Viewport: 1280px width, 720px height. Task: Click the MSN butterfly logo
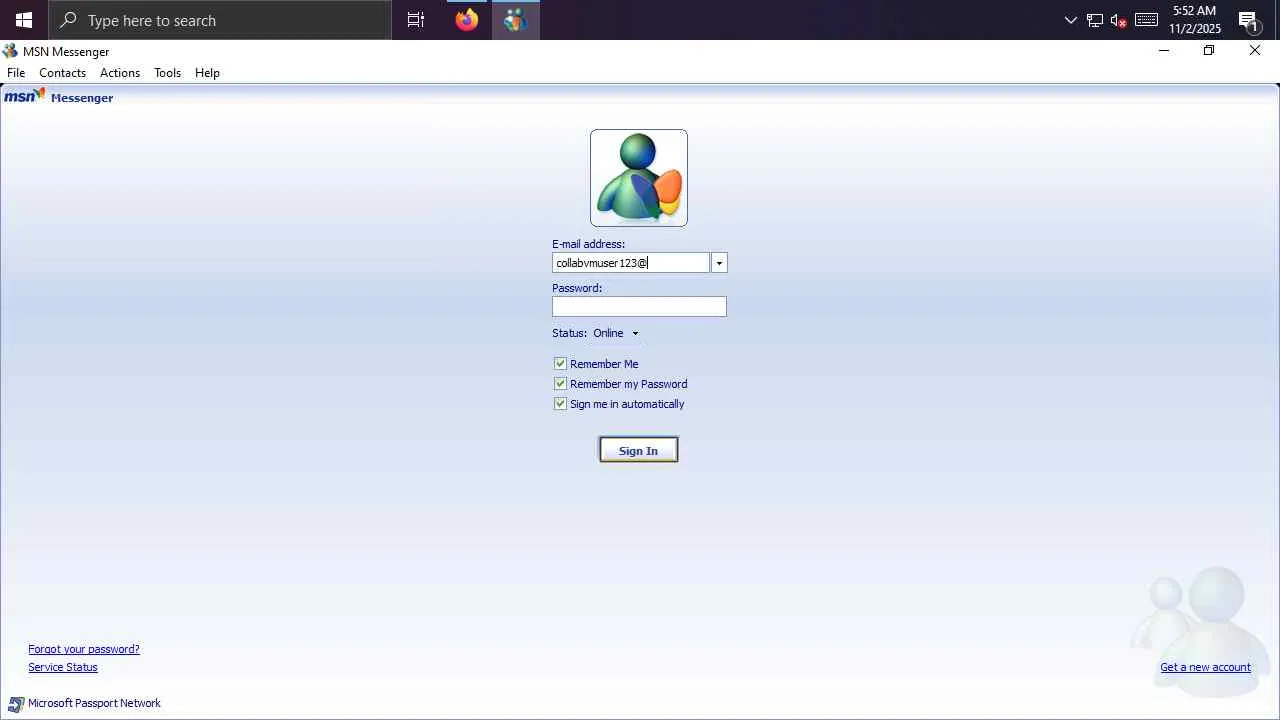tap(25, 96)
